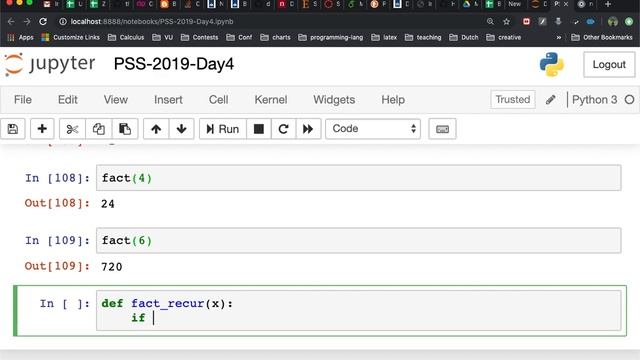Reload the page in the browser
Image resolution: width=640 pixels, height=360 pixels.
tap(43, 22)
